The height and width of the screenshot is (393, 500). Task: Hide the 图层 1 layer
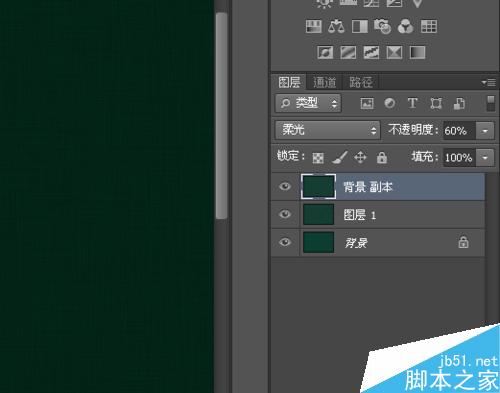[x=285, y=214]
